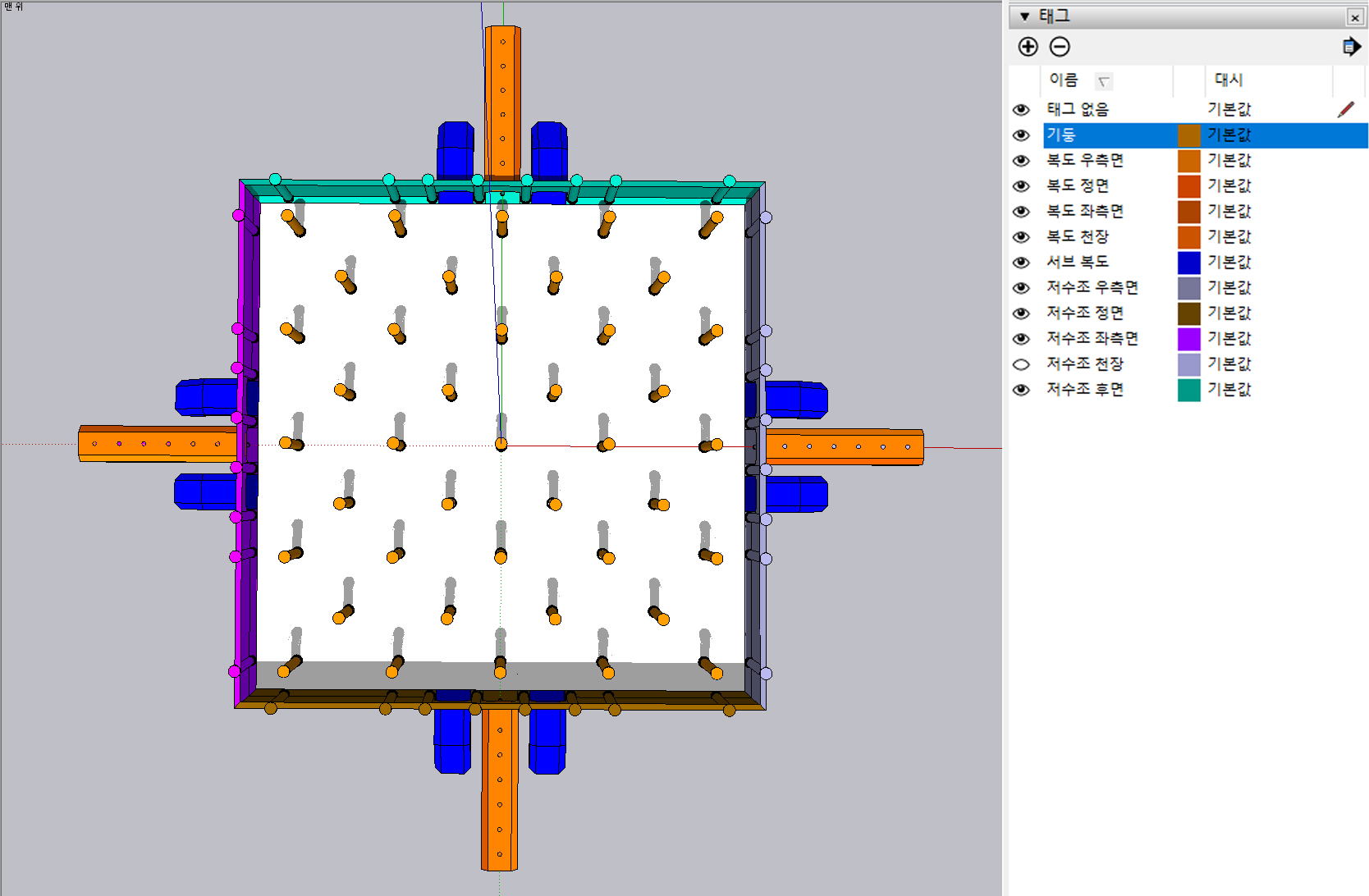Screen dimensions: 1369x896
Task: Hide the 기둥 tag via eye icon
Action: click(x=1021, y=135)
